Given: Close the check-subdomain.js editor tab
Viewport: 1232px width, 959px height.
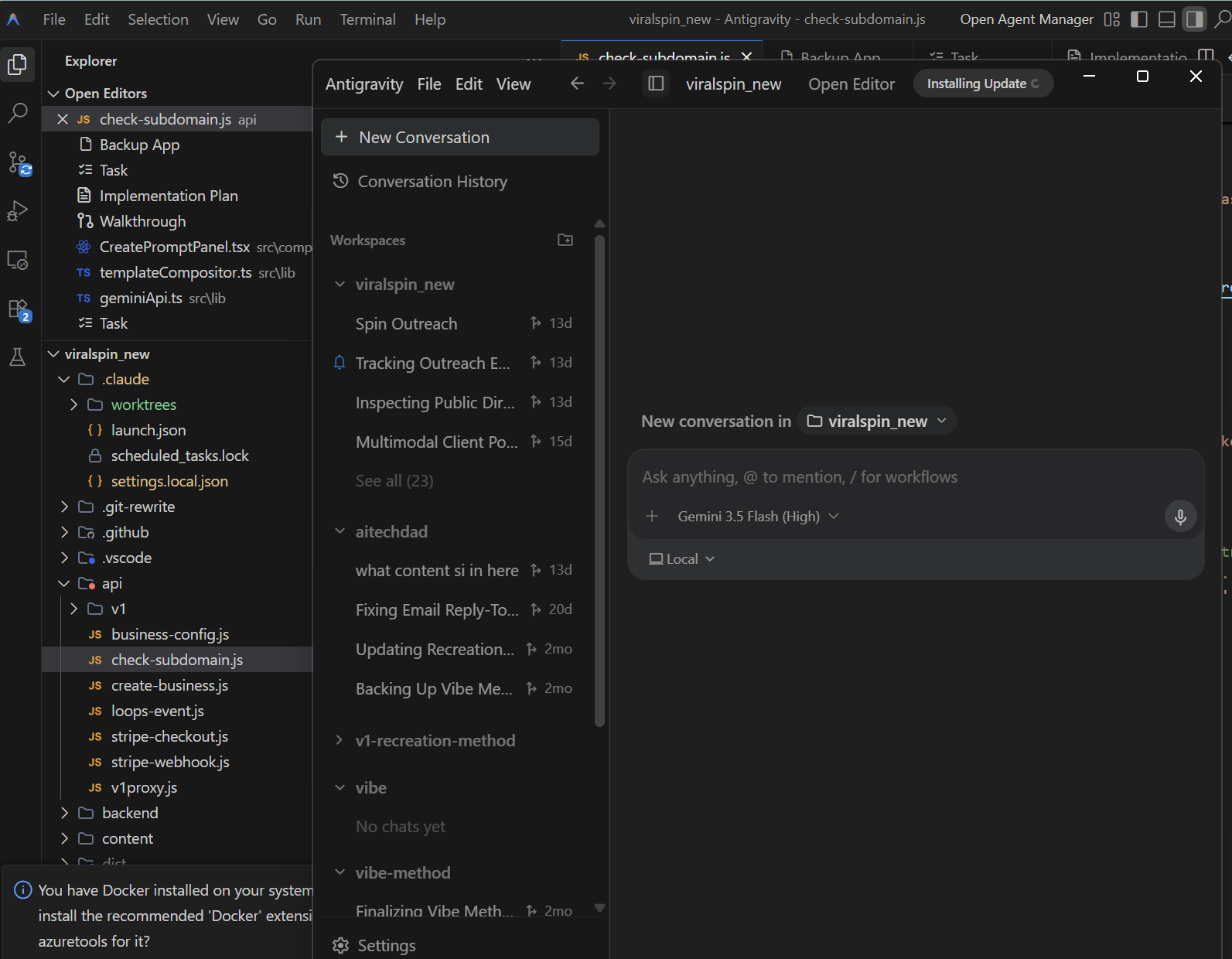Looking at the screenshot, I should click(x=746, y=56).
